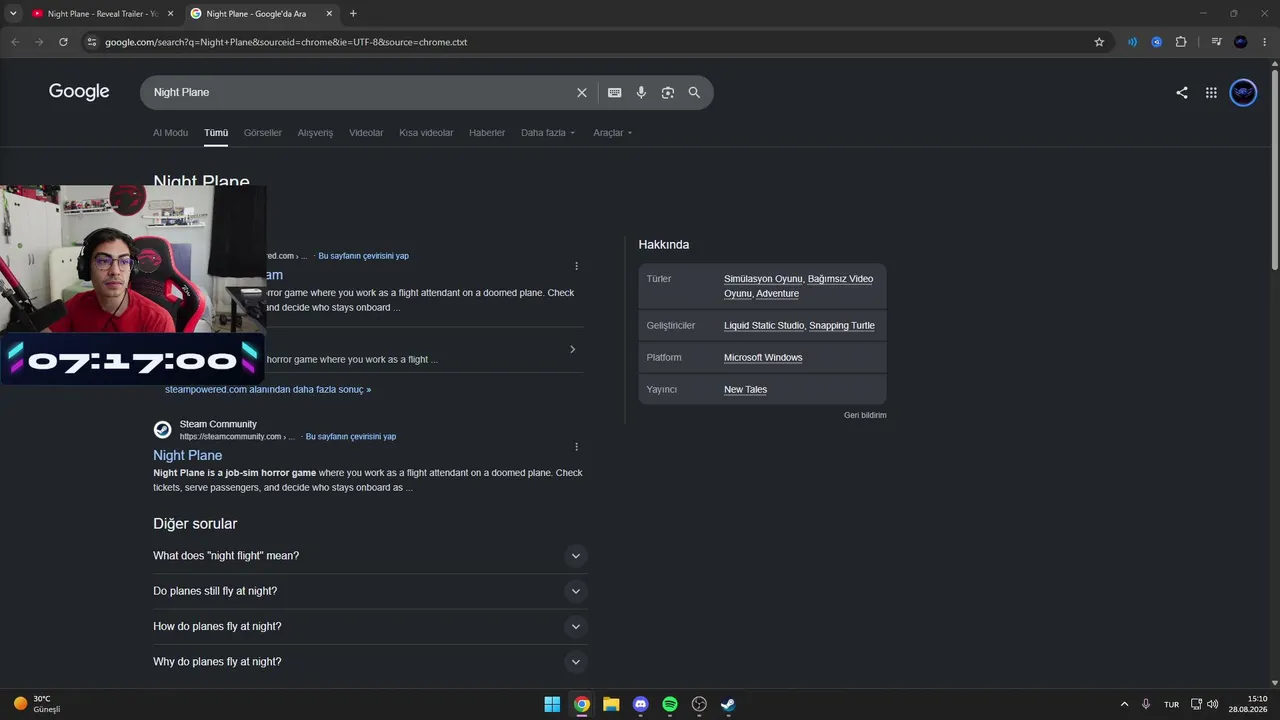The height and width of the screenshot is (720, 1280).
Task: Open the Chrome profile avatar in the toolbar
Action: pos(1240,42)
